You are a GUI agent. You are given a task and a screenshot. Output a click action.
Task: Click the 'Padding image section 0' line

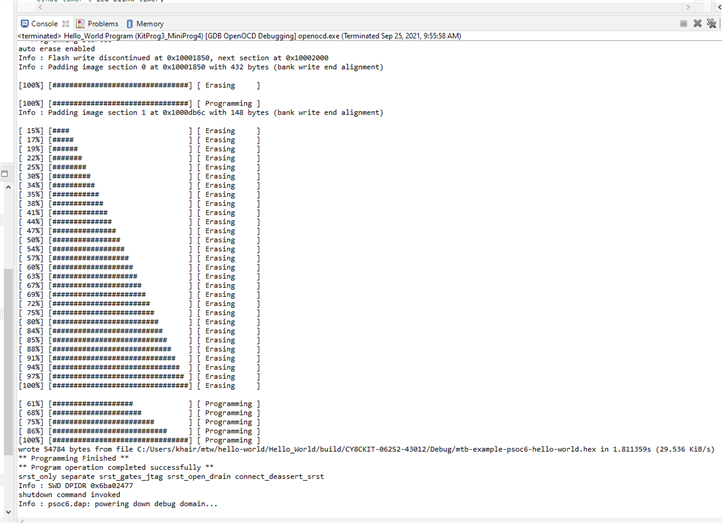(x=201, y=67)
